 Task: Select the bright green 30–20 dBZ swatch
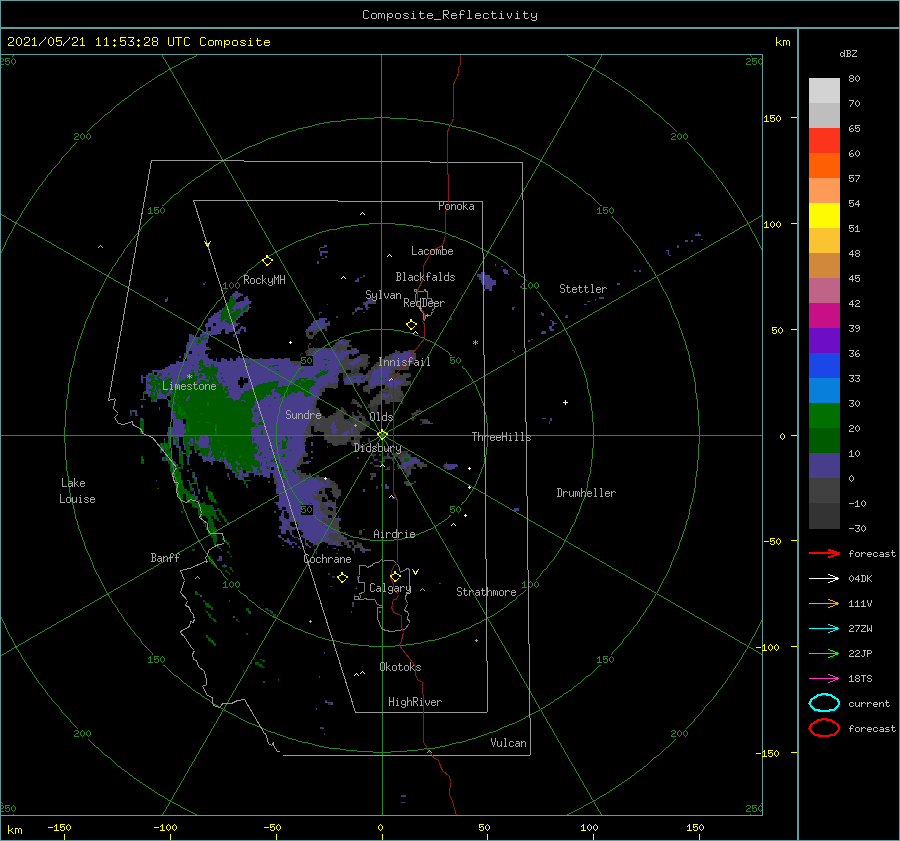pos(824,416)
